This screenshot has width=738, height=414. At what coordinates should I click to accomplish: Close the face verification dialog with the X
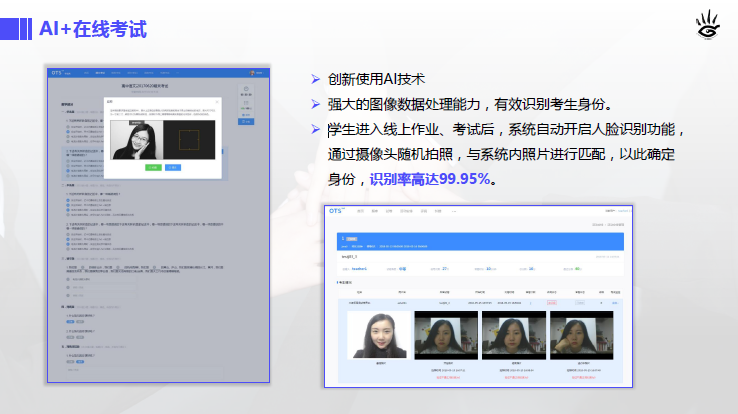pyautogui.click(x=215, y=100)
